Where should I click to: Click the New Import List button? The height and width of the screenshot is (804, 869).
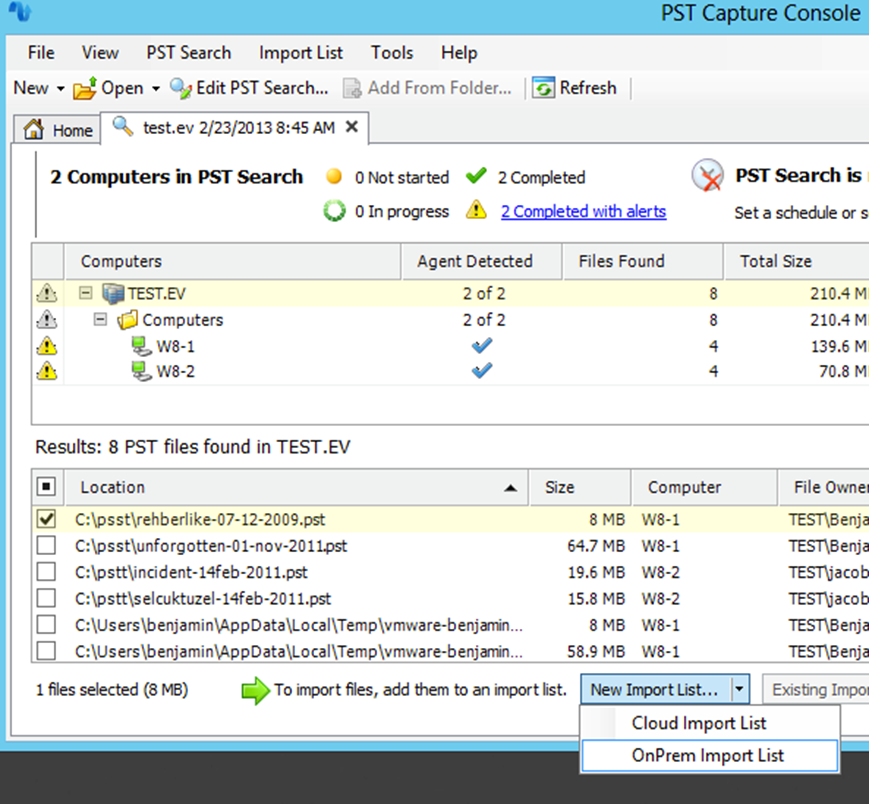coord(657,690)
